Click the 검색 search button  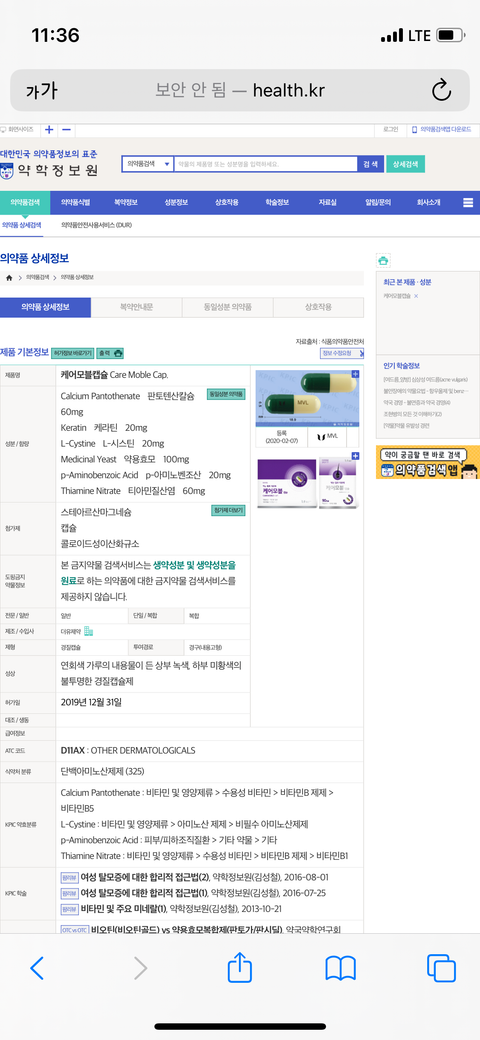[370, 164]
